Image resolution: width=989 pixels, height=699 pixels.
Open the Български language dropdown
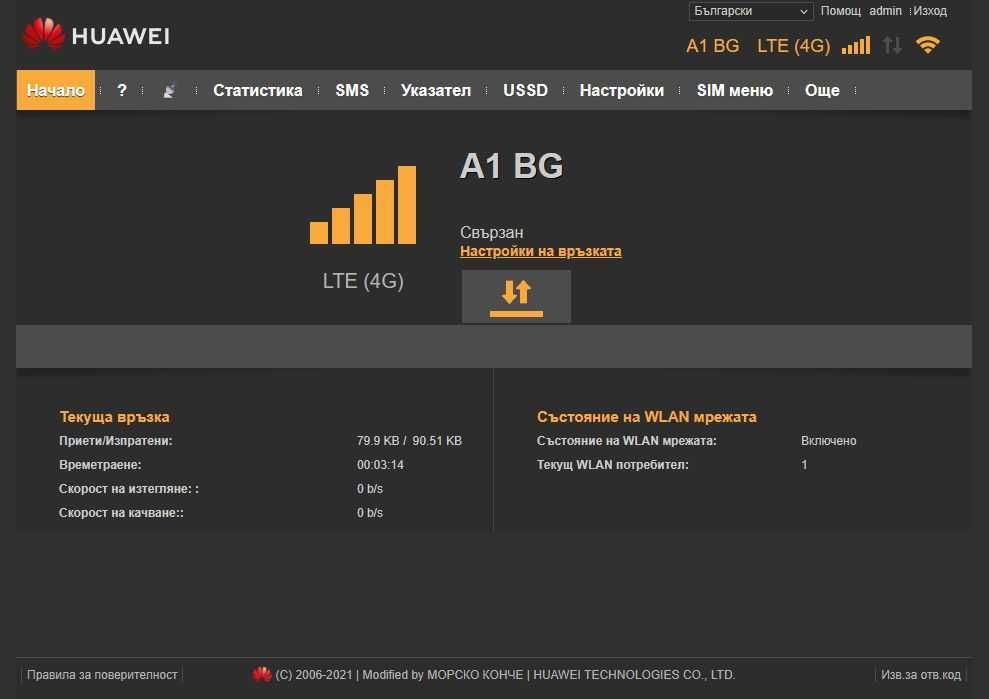coord(751,11)
